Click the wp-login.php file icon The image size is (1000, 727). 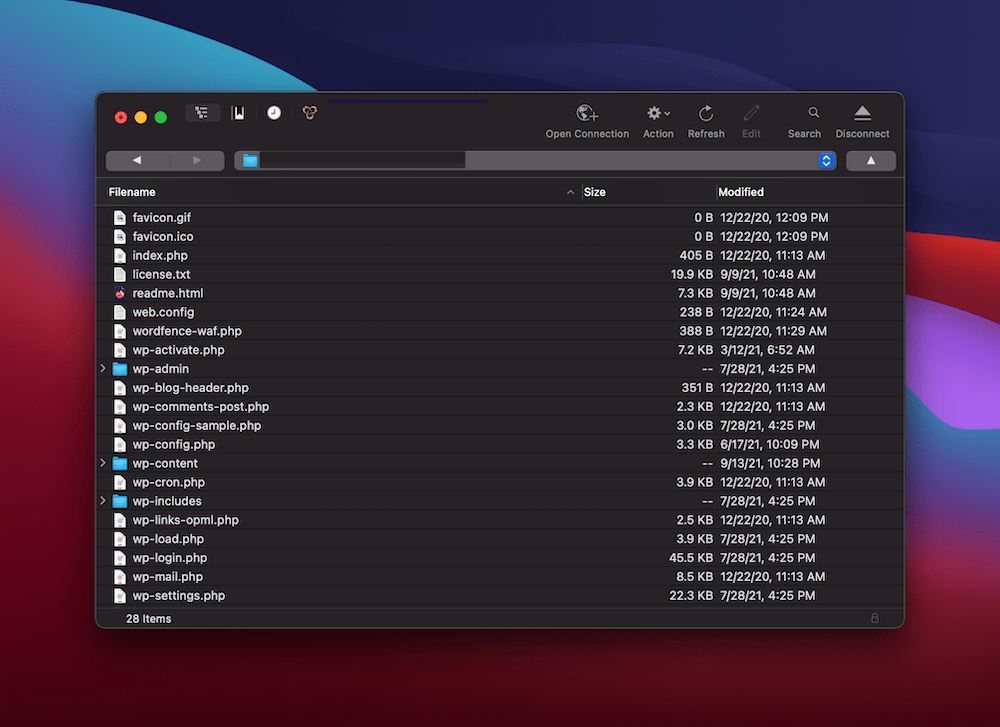[x=120, y=558]
